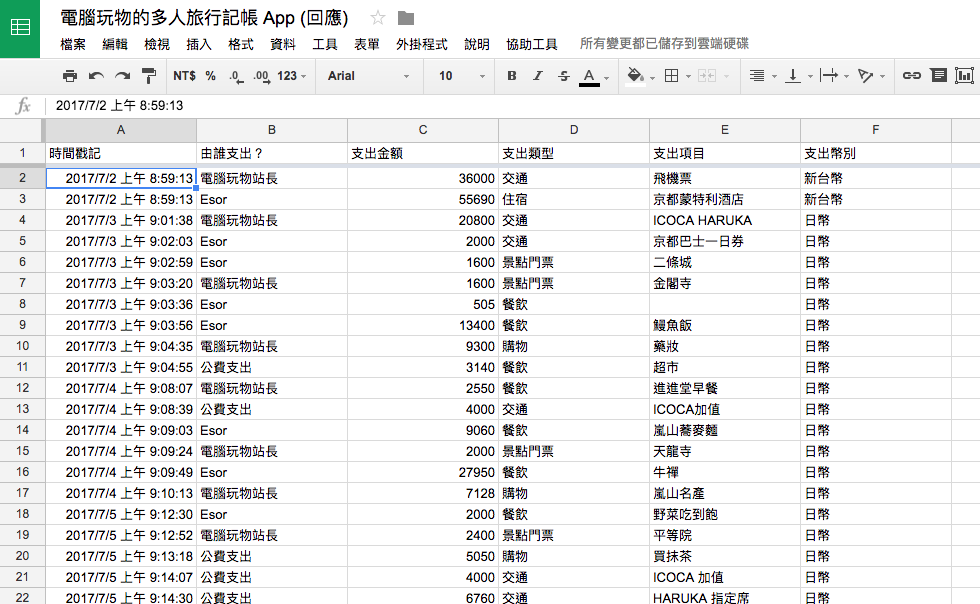
Task: Open the 123 number formats dropdown
Action: 291,76
